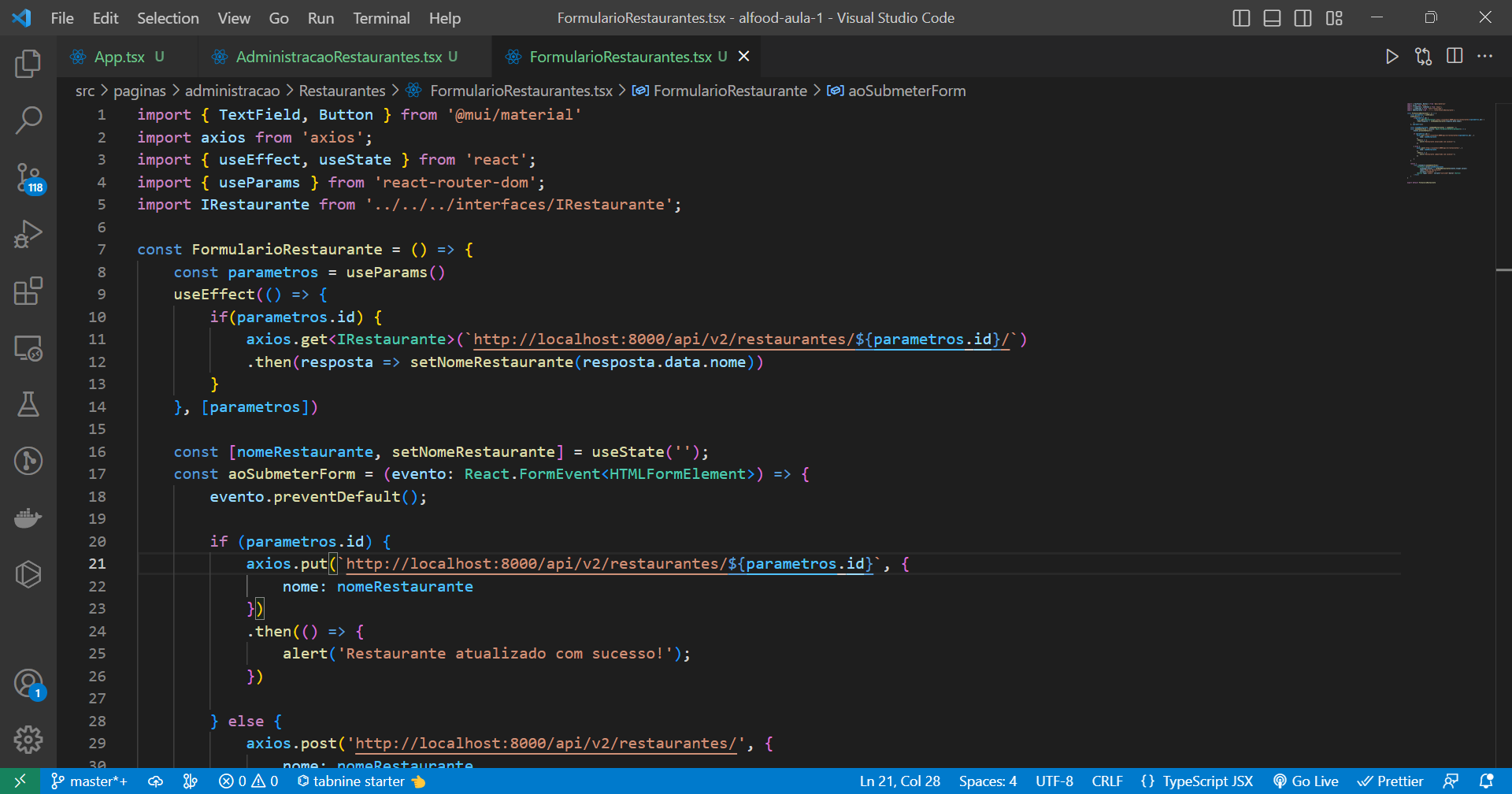The width and height of the screenshot is (1512, 794).
Task: Open the Extensions view
Action: tap(28, 291)
